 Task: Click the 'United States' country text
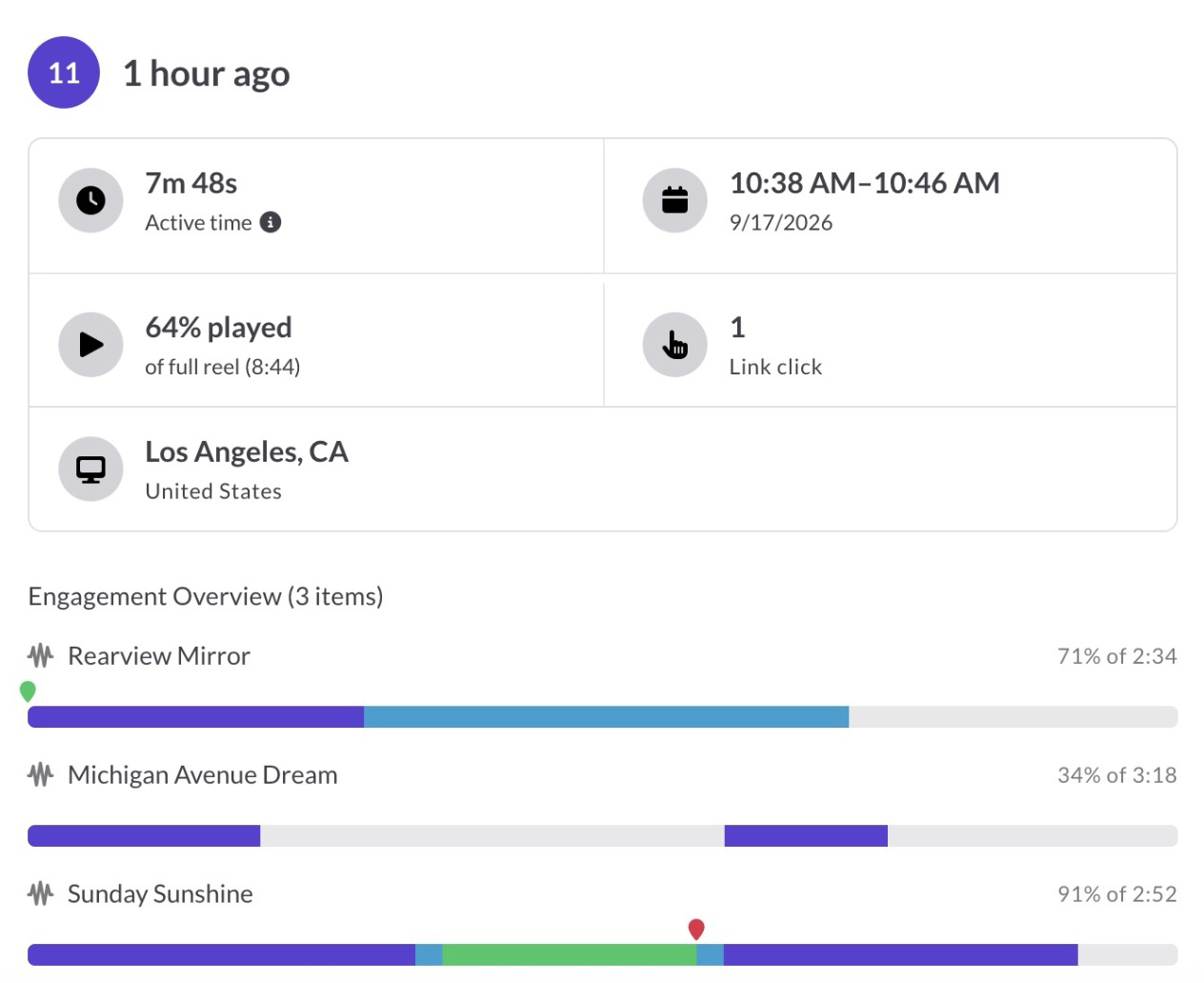pos(213,491)
